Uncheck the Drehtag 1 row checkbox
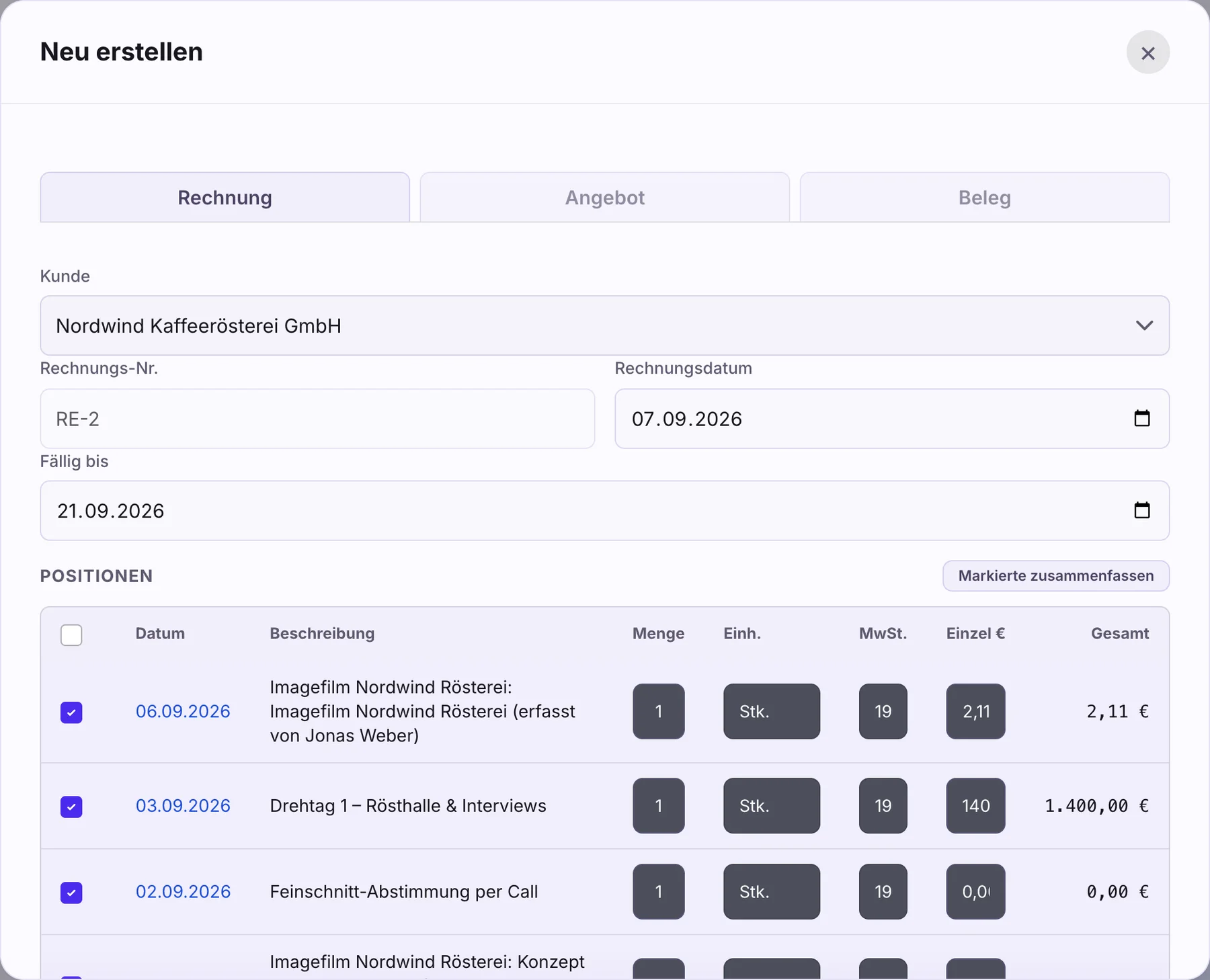The height and width of the screenshot is (980, 1210). 71,806
